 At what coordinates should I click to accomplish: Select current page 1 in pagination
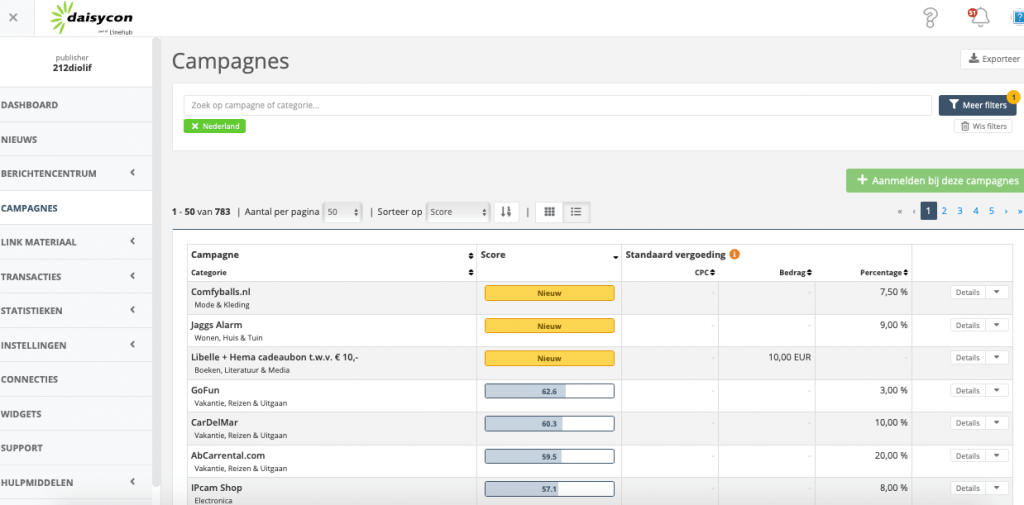(929, 211)
